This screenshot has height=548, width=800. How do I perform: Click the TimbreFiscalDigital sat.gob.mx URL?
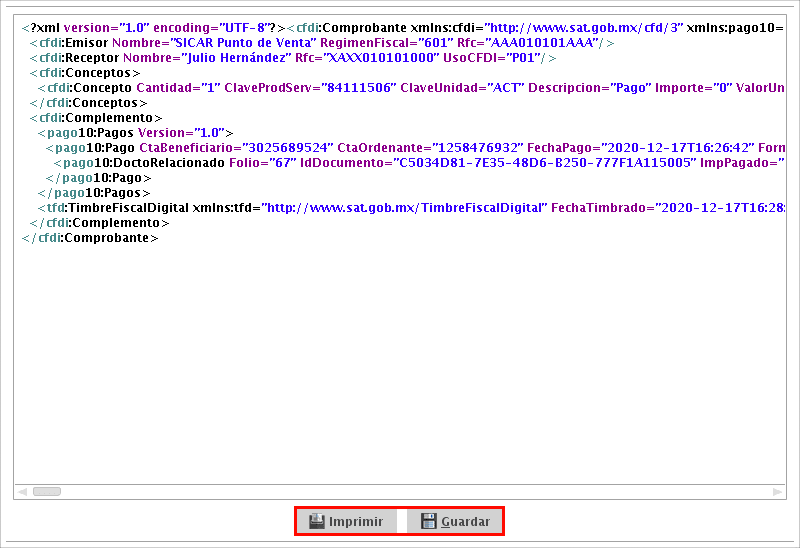(405, 207)
